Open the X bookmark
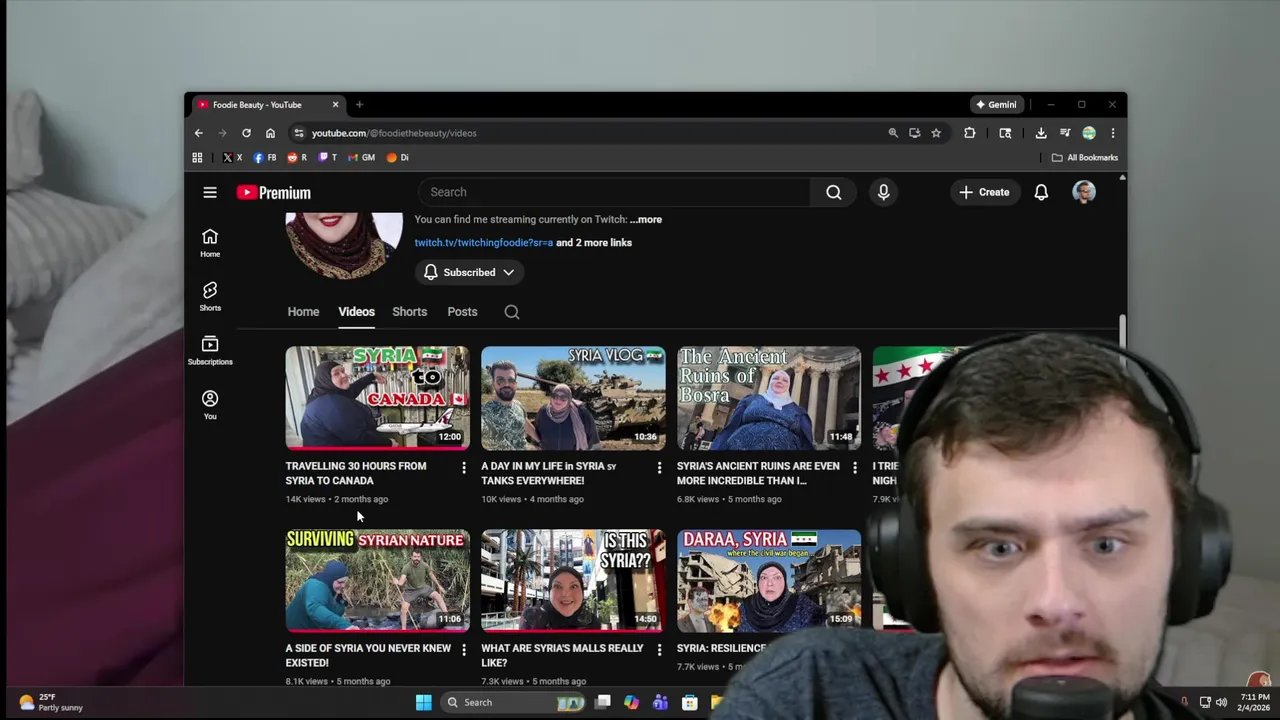Viewport: 1280px width, 720px height. tap(232, 157)
